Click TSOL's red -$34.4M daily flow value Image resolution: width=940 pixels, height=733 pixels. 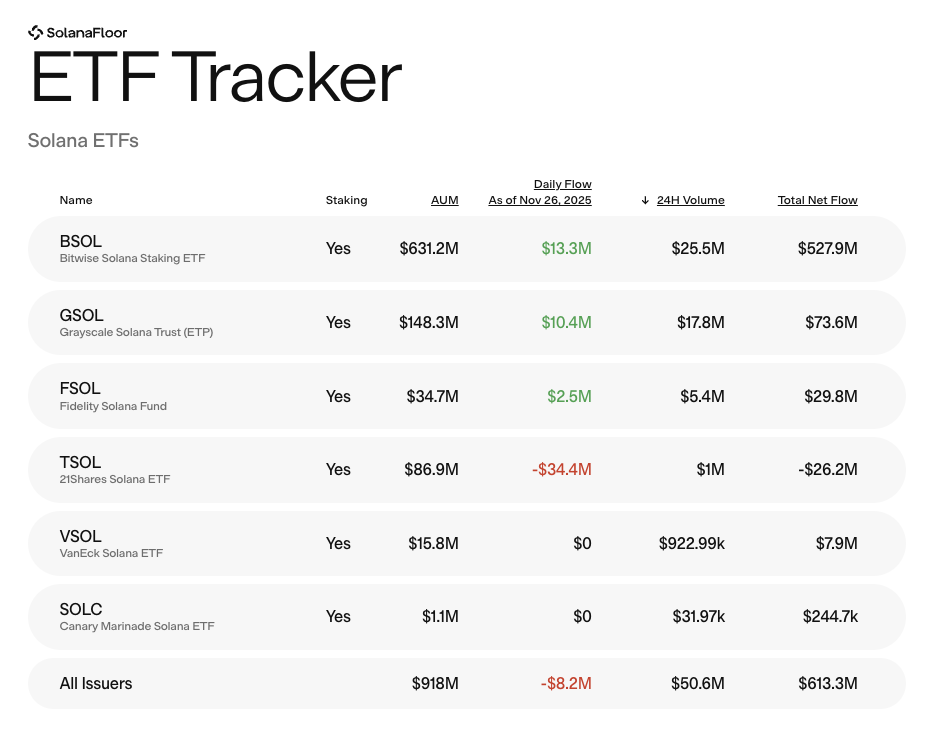562,469
